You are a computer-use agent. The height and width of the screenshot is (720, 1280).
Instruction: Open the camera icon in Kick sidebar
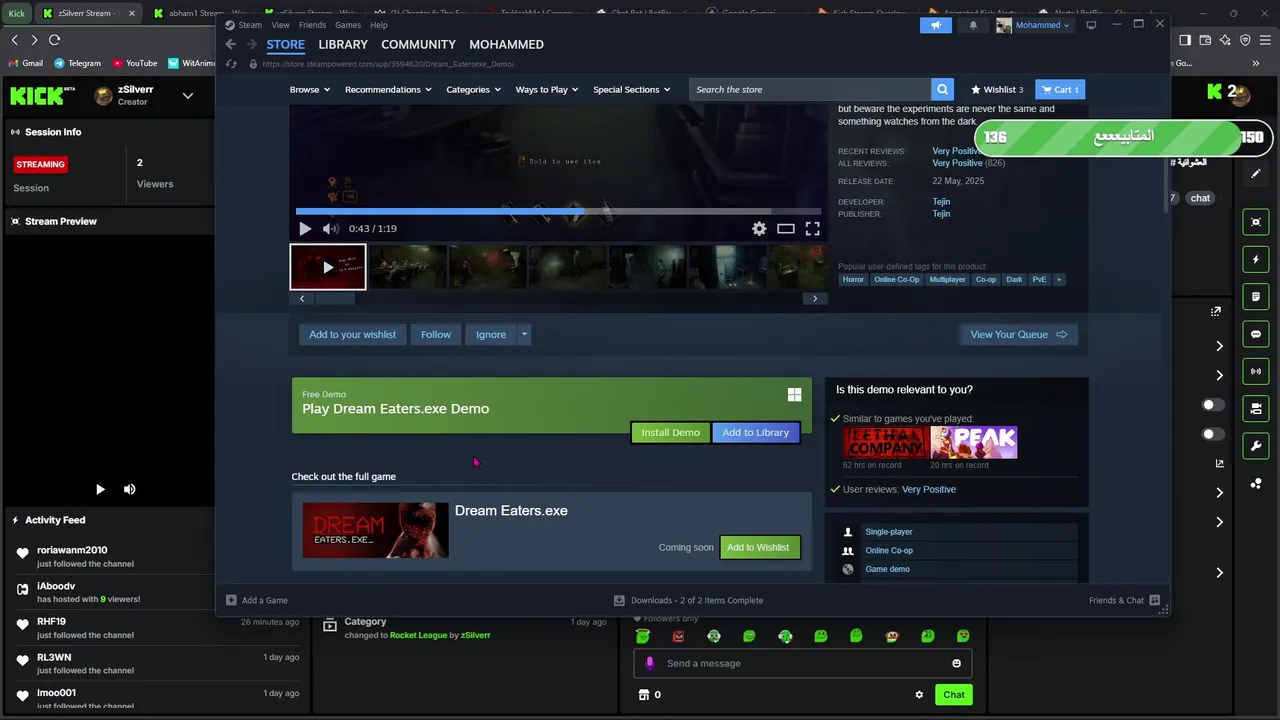pyautogui.click(x=1256, y=408)
